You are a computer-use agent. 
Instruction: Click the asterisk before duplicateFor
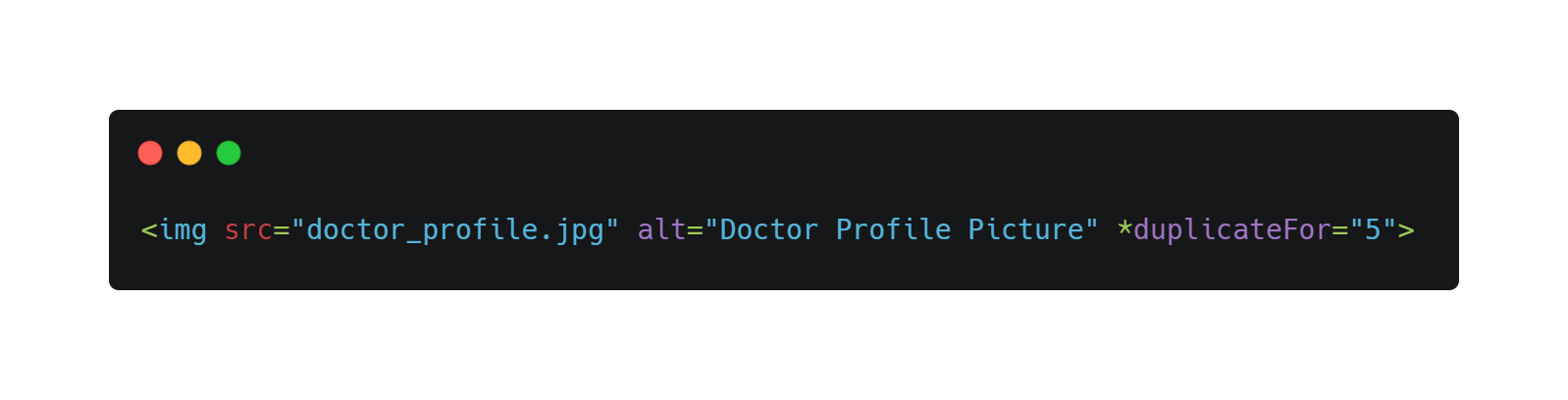tap(1125, 227)
